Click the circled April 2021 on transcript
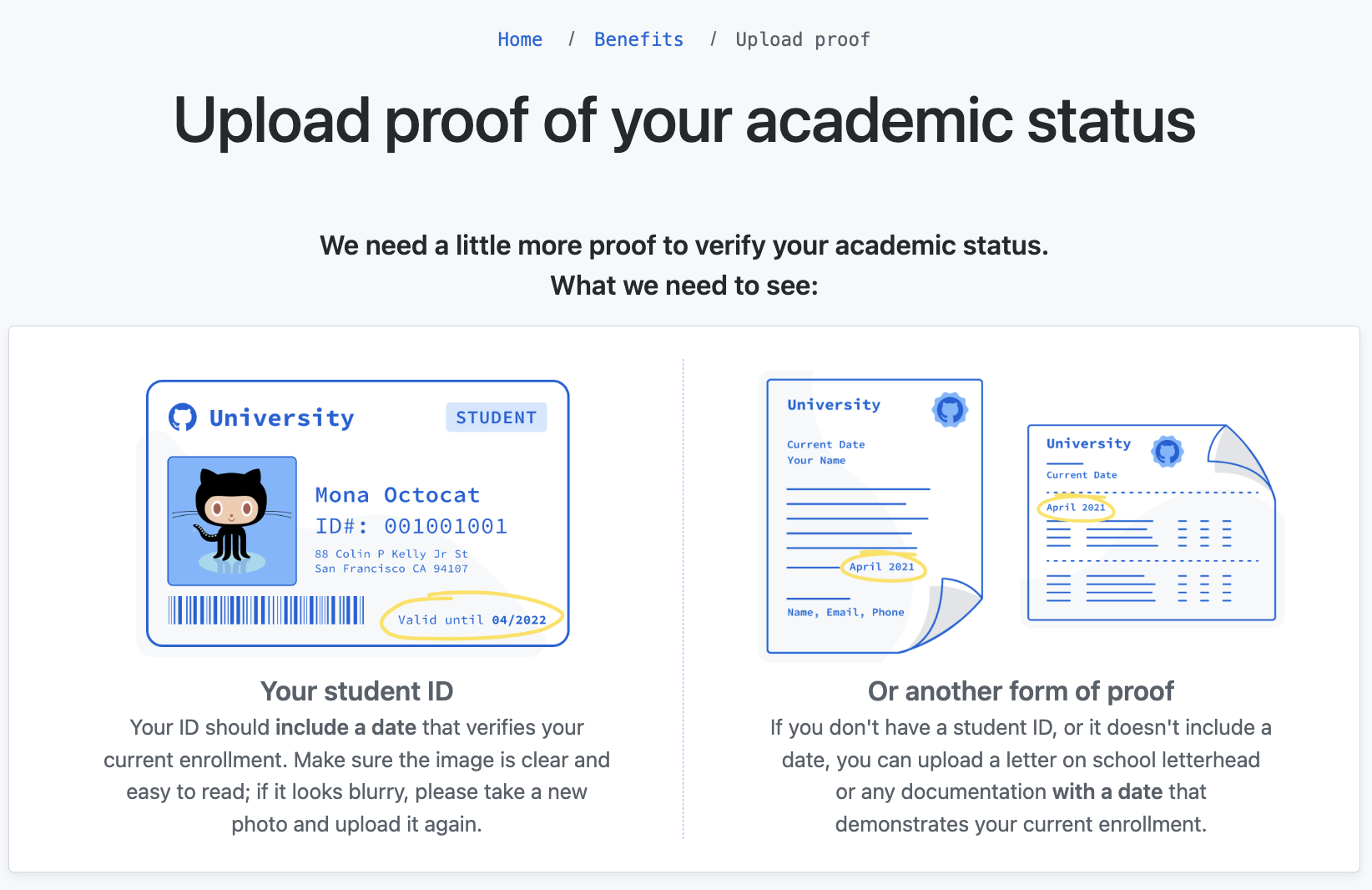The height and width of the screenshot is (890, 1372). (1076, 508)
